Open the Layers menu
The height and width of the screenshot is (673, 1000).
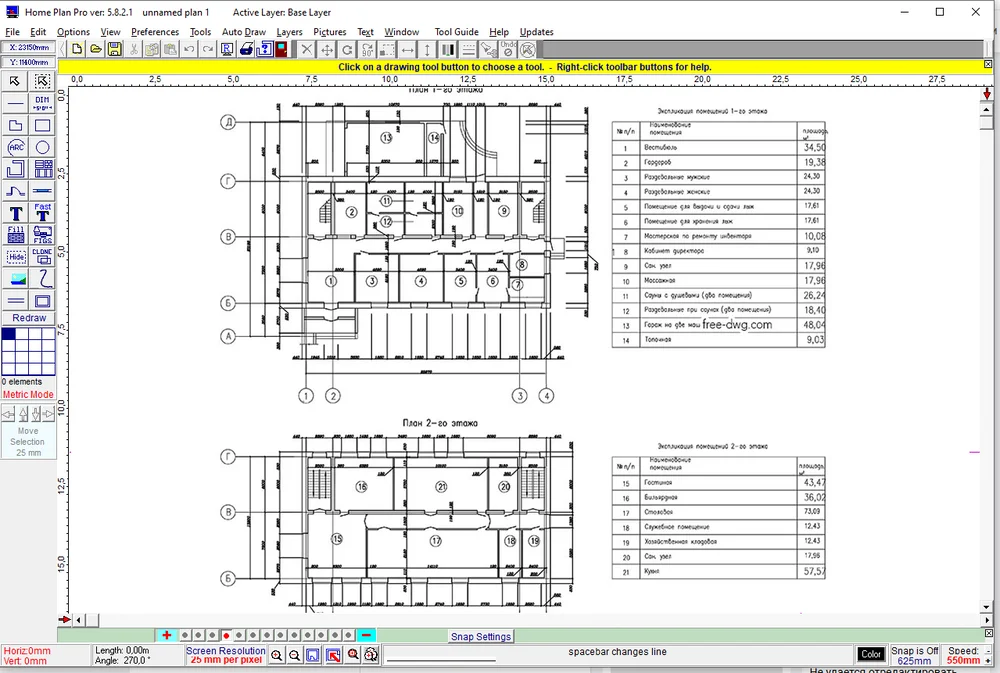289,32
